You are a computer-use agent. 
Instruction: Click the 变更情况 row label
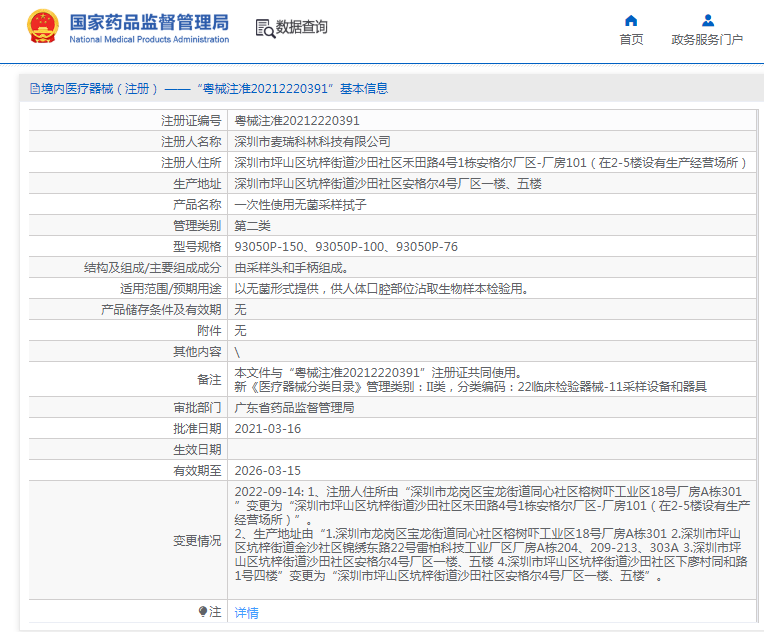point(197,541)
